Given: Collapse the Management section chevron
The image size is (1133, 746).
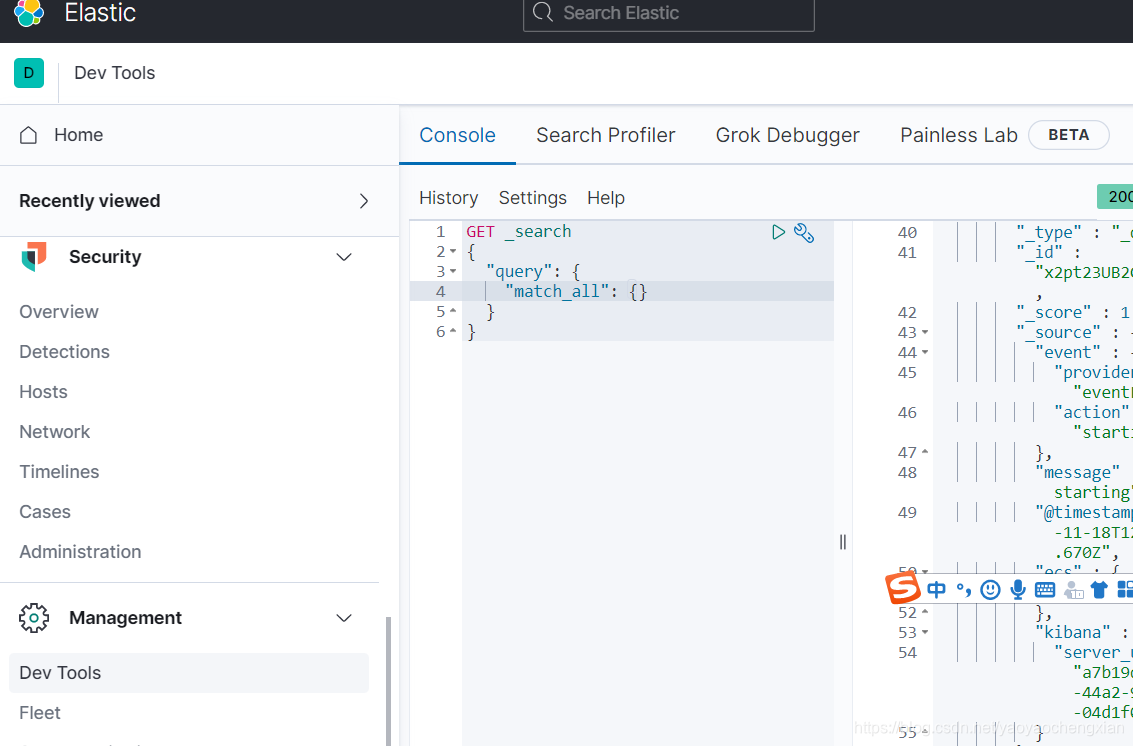Looking at the screenshot, I should 344,618.
